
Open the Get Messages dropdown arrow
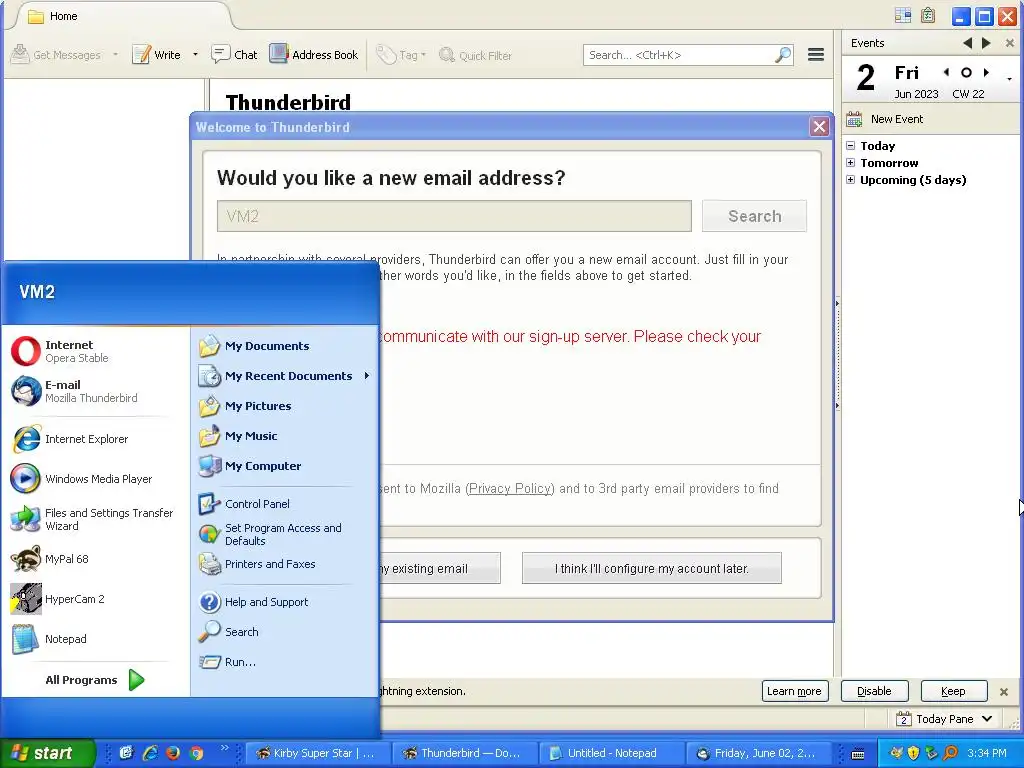click(116, 55)
